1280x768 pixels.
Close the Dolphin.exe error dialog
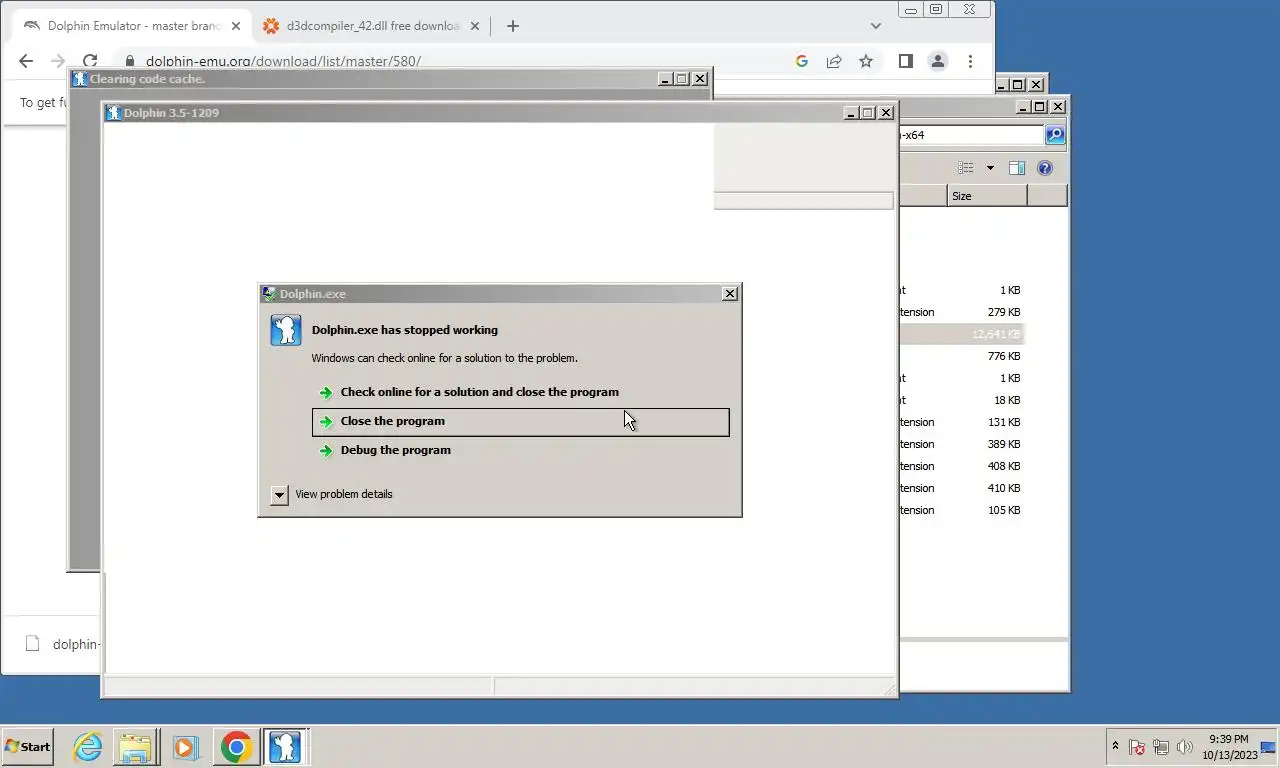point(730,293)
